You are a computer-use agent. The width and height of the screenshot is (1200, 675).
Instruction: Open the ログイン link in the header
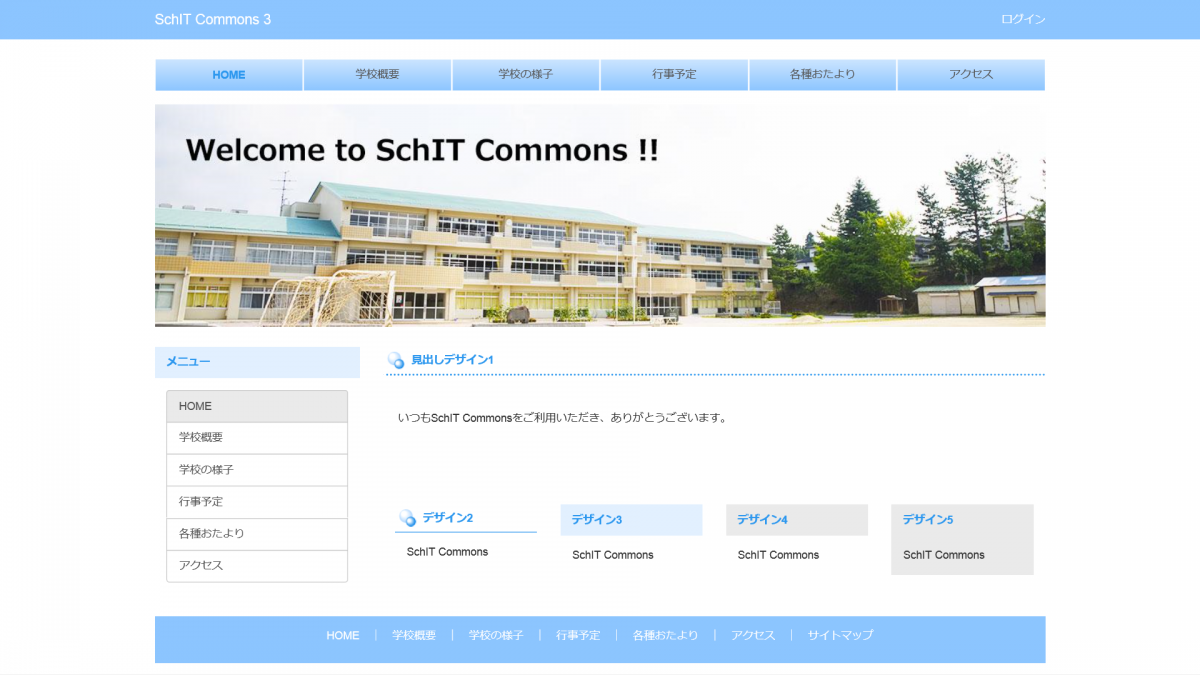tap(1023, 19)
